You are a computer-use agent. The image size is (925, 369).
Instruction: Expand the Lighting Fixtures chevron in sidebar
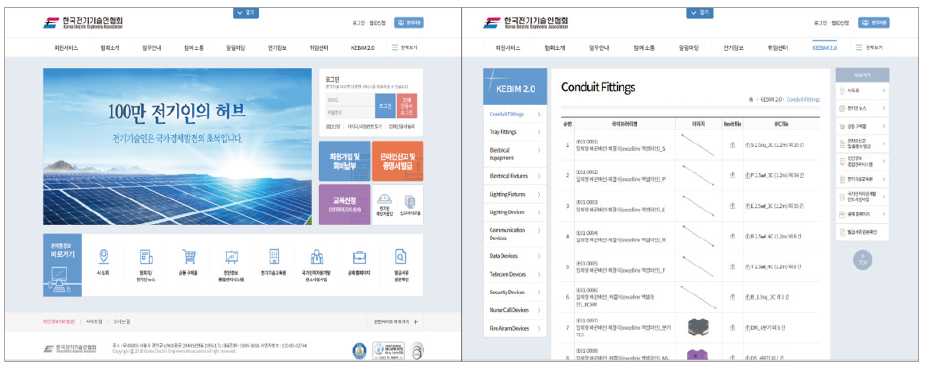click(539, 194)
